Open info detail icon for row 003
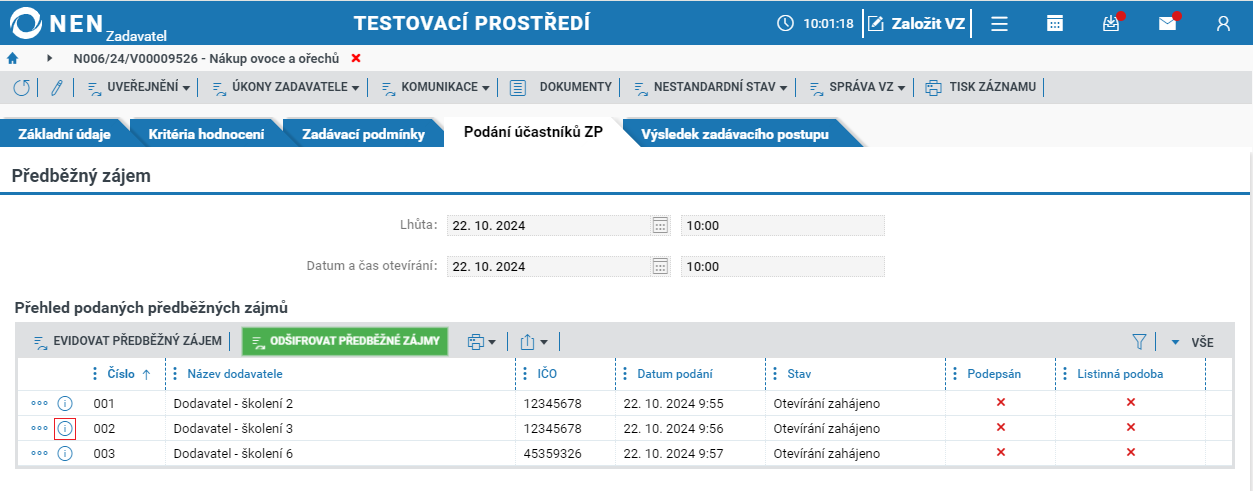 (65, 453)
